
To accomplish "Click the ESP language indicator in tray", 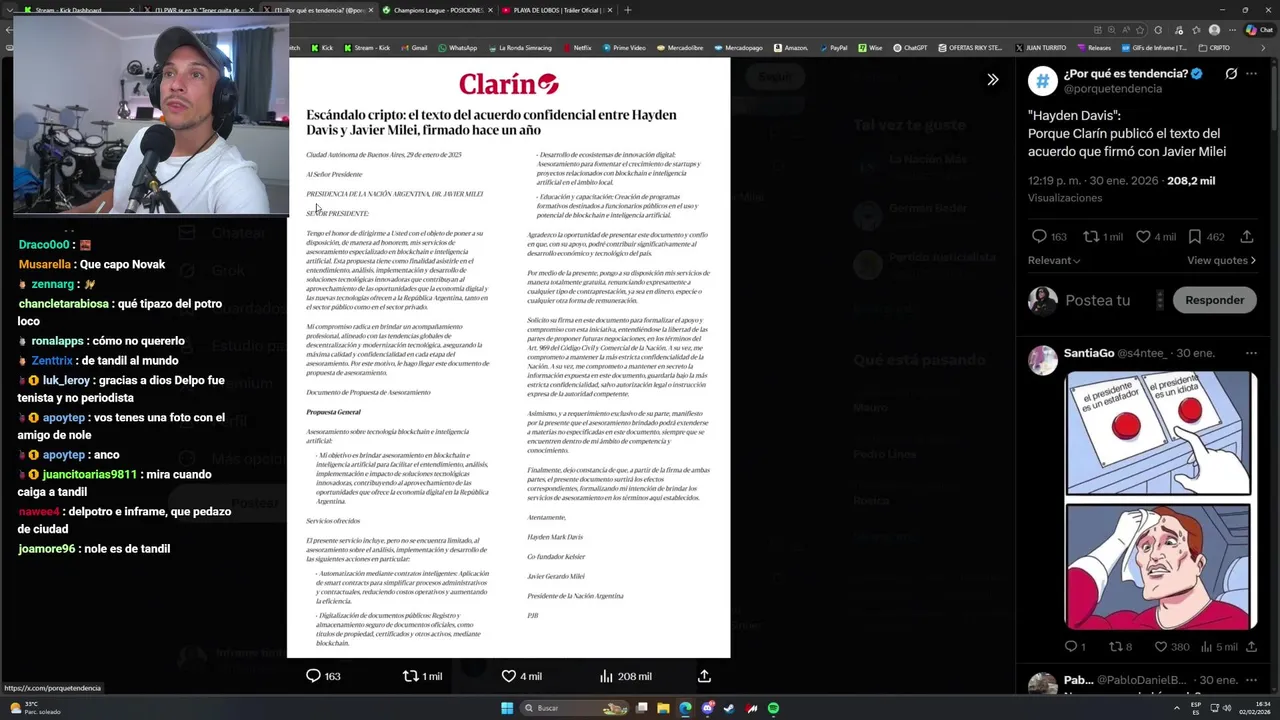I will pos(1196,708).
